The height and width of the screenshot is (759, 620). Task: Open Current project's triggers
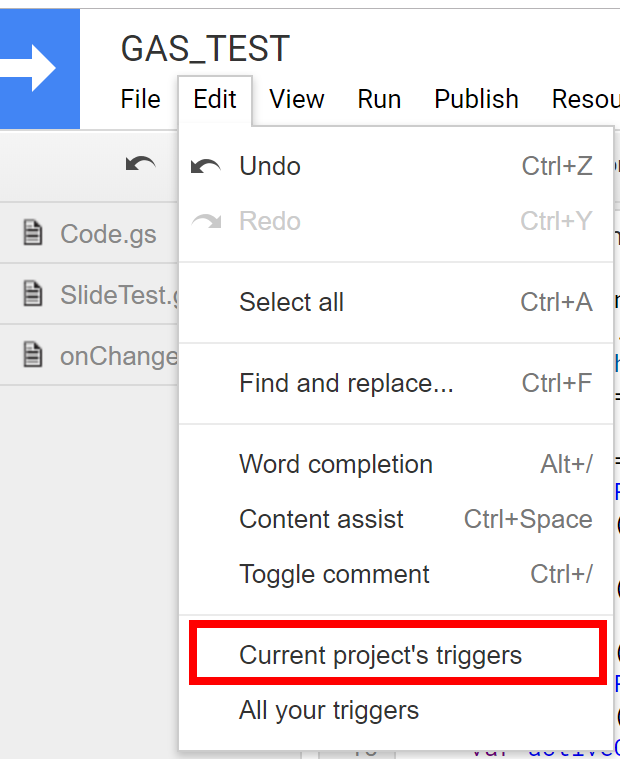tap(396, 655)
